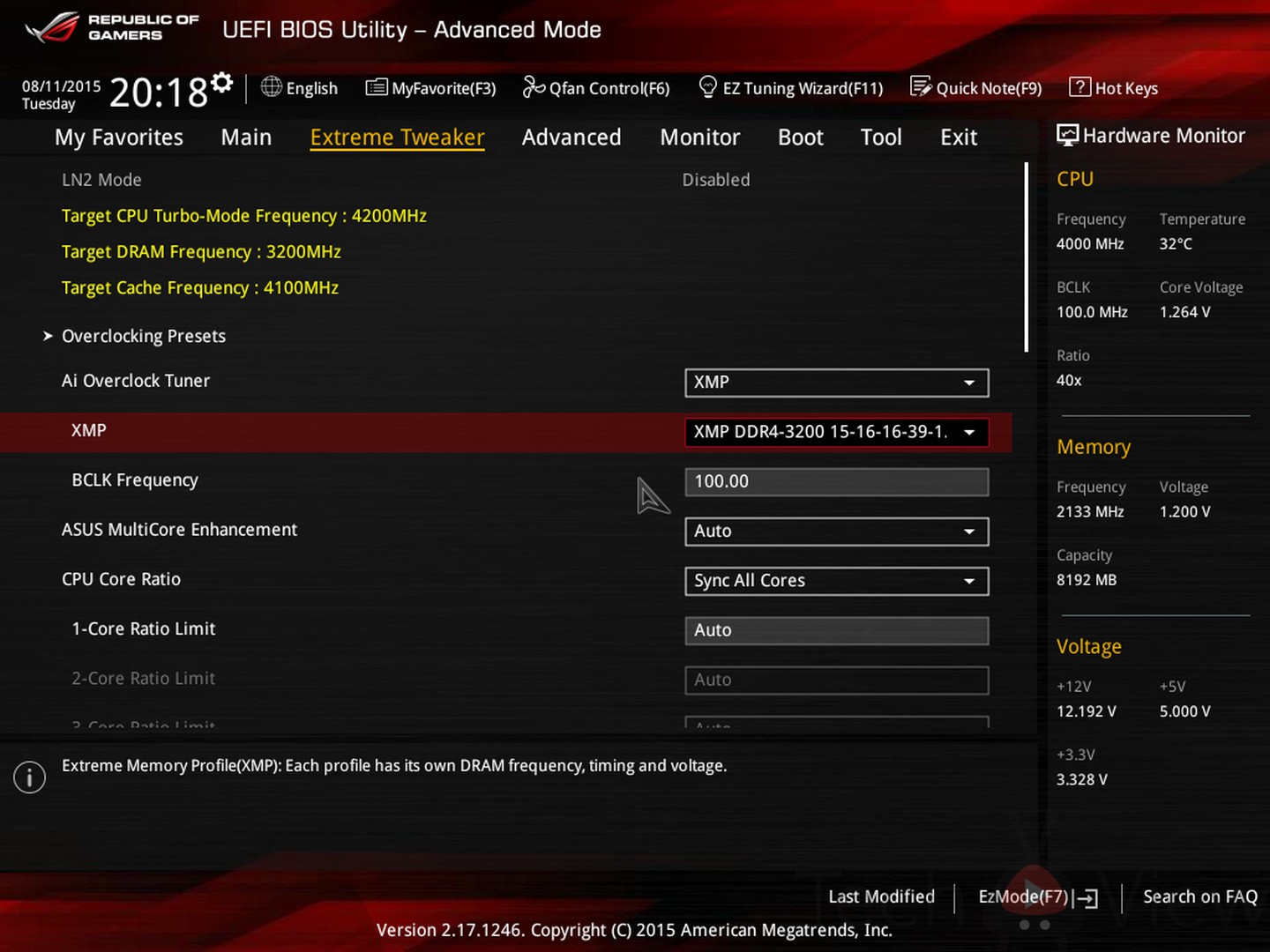Open Quick Note notepad icon
The width and height of the screenshot is (1270, 952).
(921, 87)
